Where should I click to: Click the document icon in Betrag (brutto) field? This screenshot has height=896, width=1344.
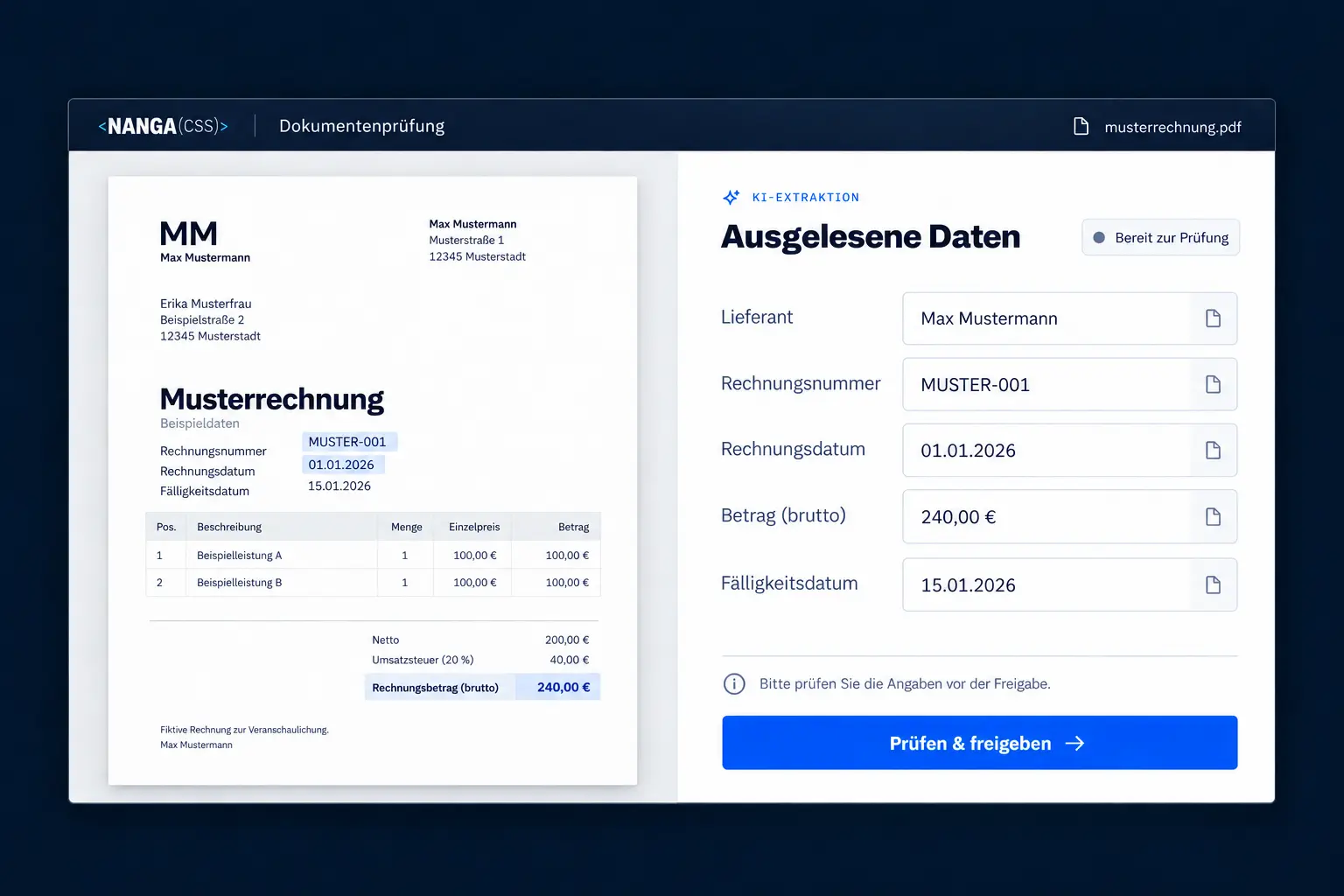click(1213, 517)
